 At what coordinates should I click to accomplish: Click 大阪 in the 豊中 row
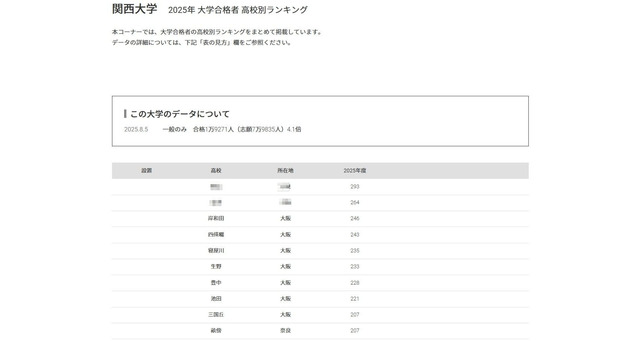[285, 282]
